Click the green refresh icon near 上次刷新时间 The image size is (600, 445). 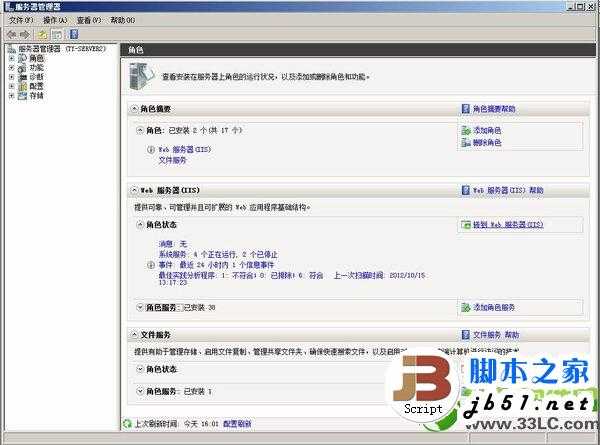(127, 424)
